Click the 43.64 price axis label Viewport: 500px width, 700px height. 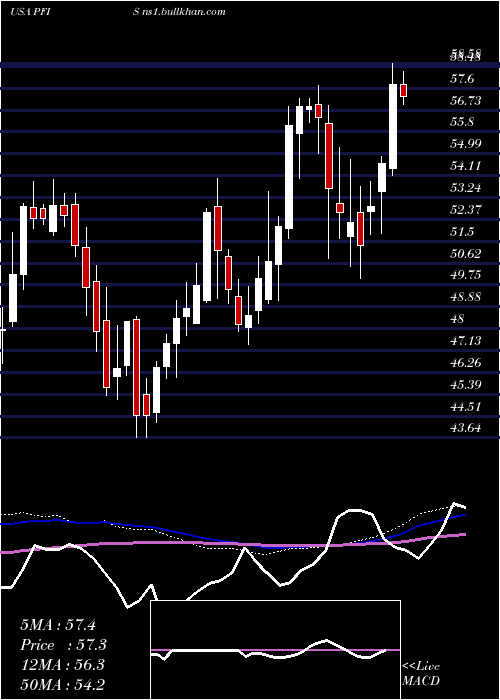click(466, 428)
